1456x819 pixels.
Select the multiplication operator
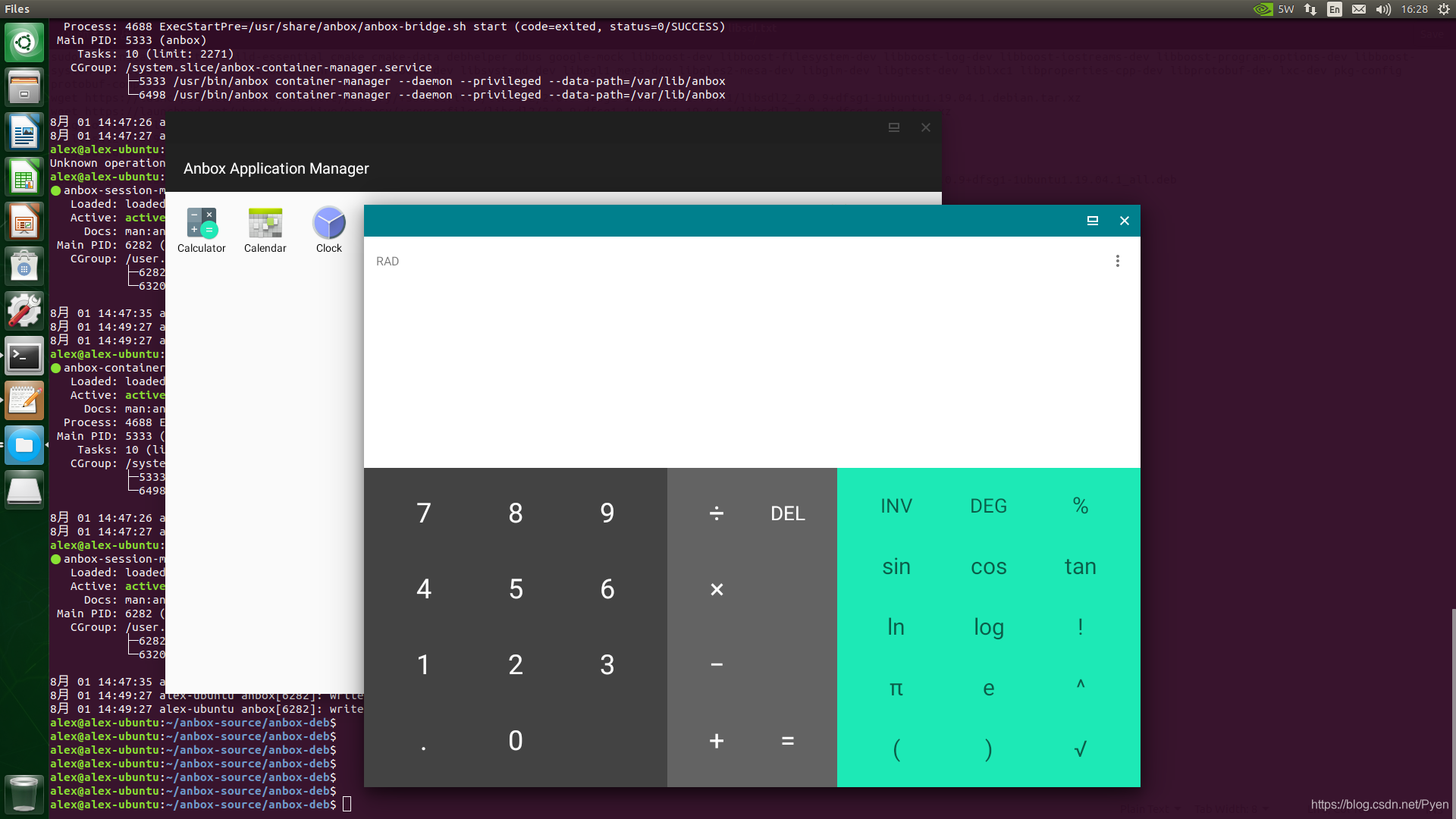tap(717, 589)
